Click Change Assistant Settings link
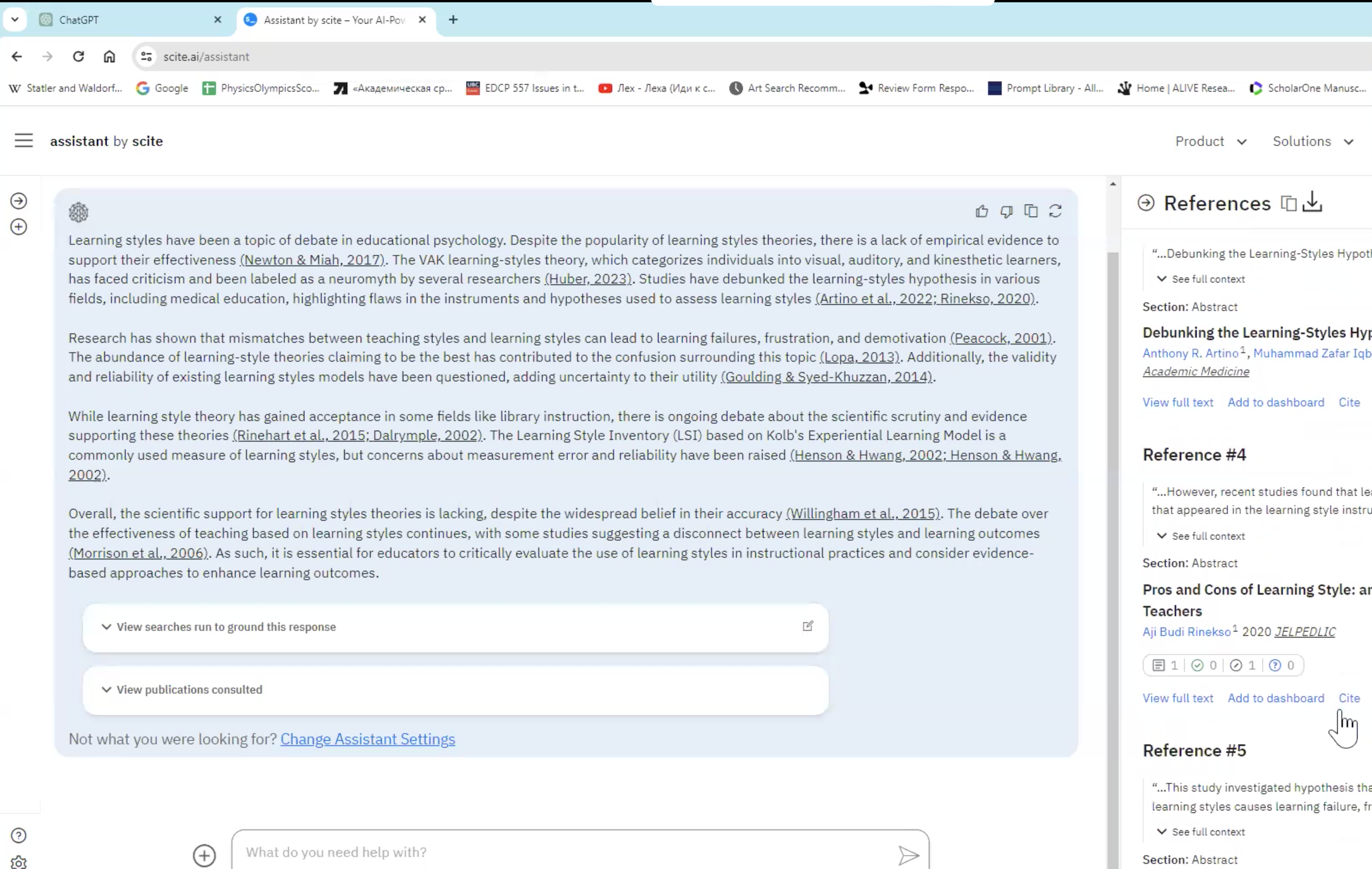 tap(367, 739)
